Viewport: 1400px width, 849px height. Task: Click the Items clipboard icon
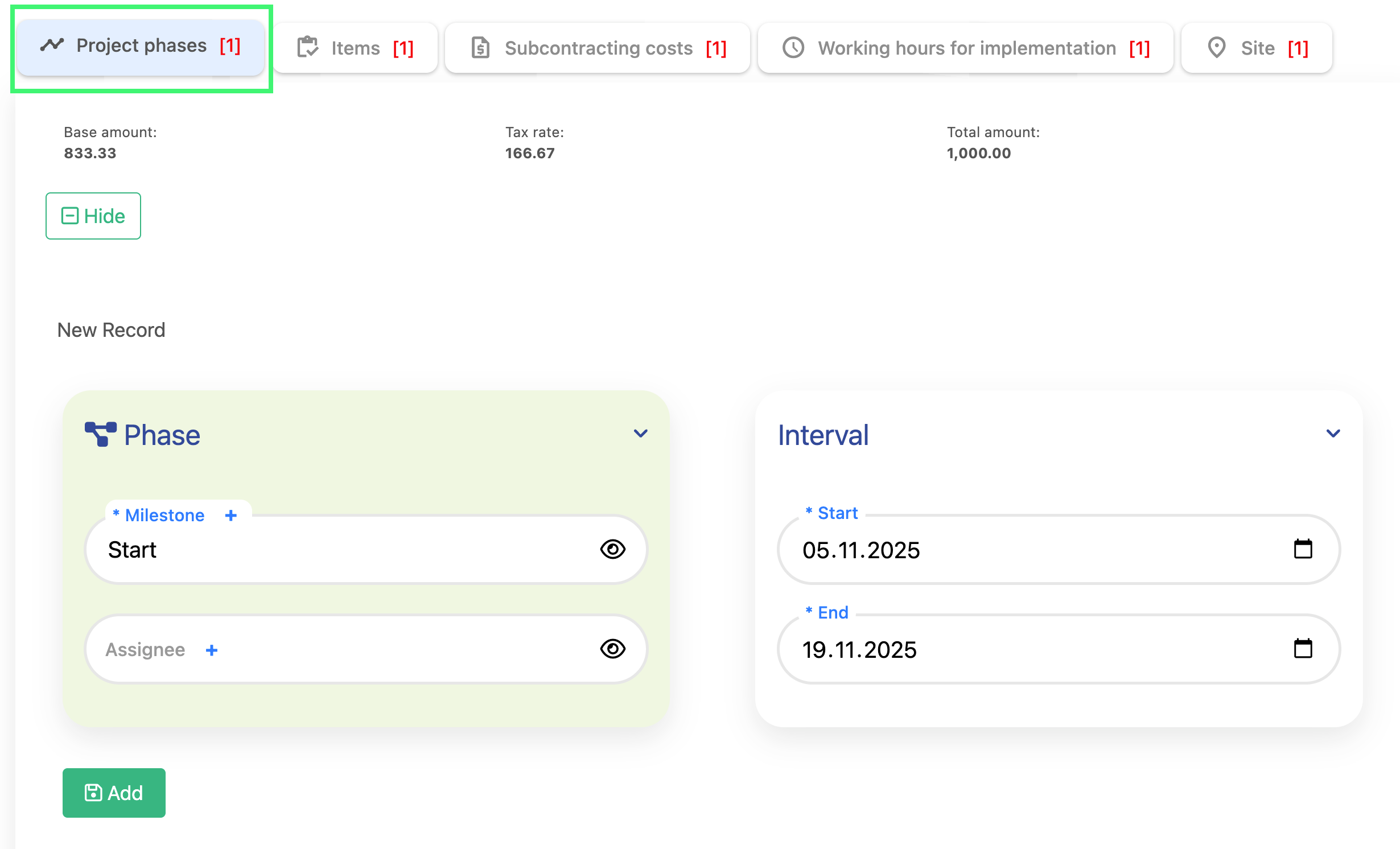click(307, 47)
